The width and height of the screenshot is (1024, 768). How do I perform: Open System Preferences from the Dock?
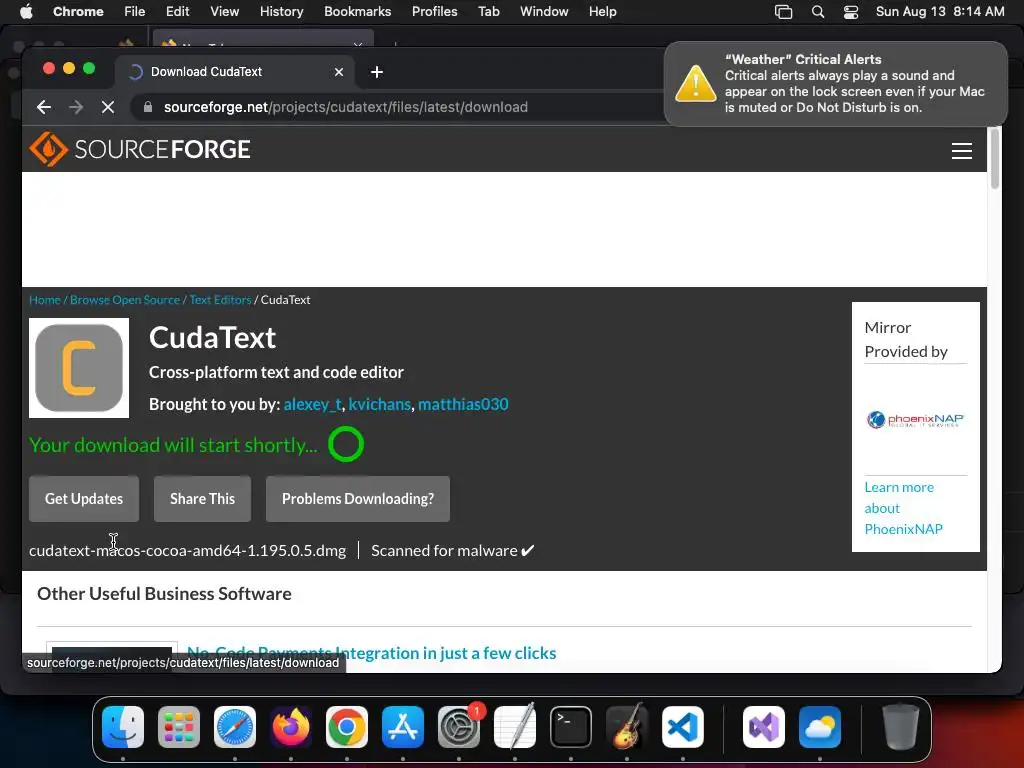459,727
